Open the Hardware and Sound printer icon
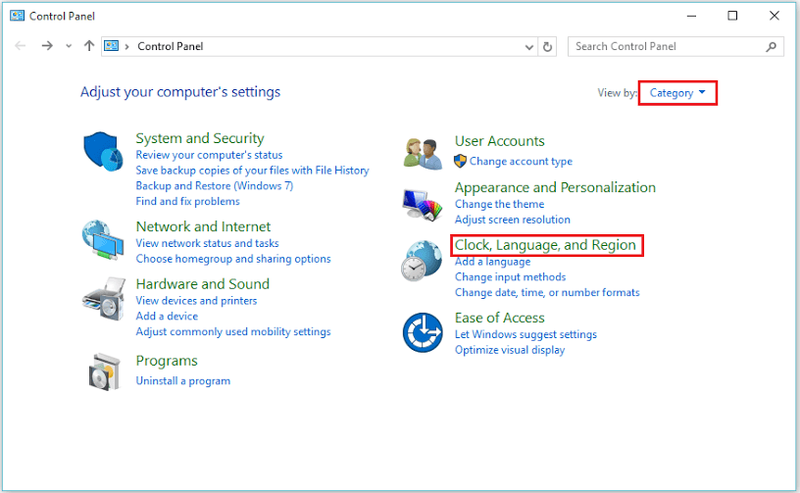 click(104, 299)
